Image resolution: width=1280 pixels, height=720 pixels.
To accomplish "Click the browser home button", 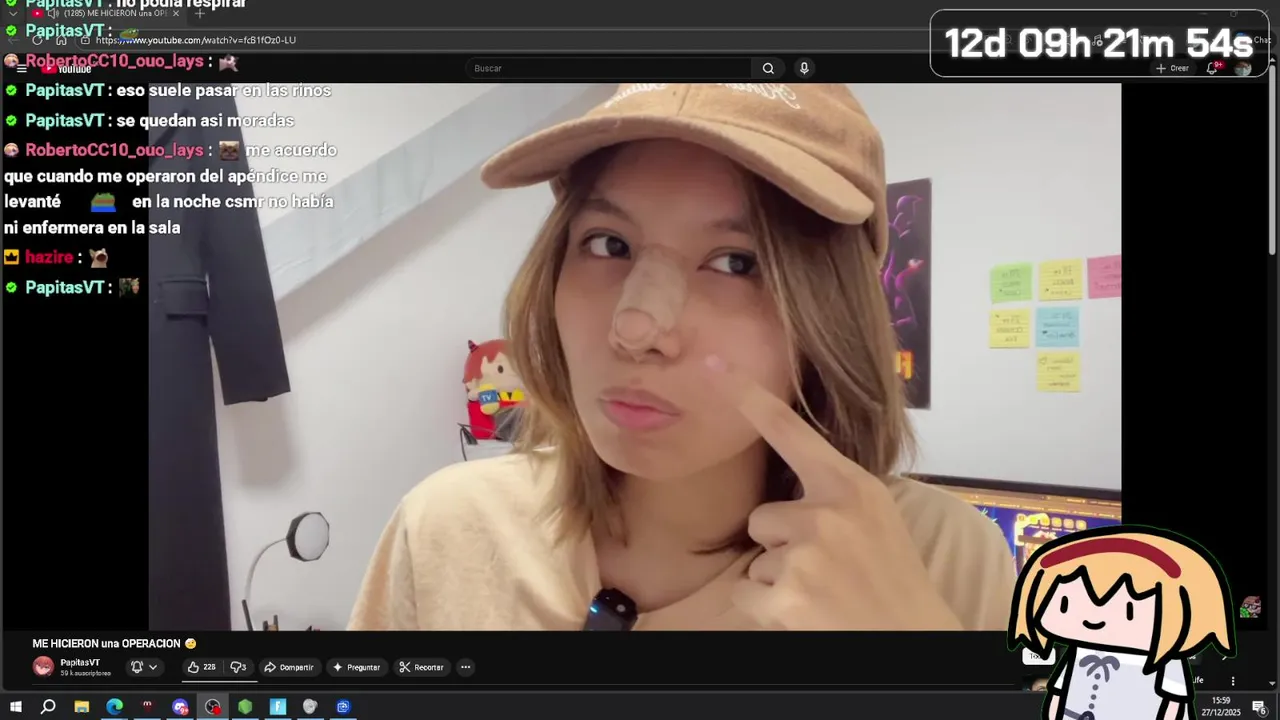I will [x=62, y=40].
